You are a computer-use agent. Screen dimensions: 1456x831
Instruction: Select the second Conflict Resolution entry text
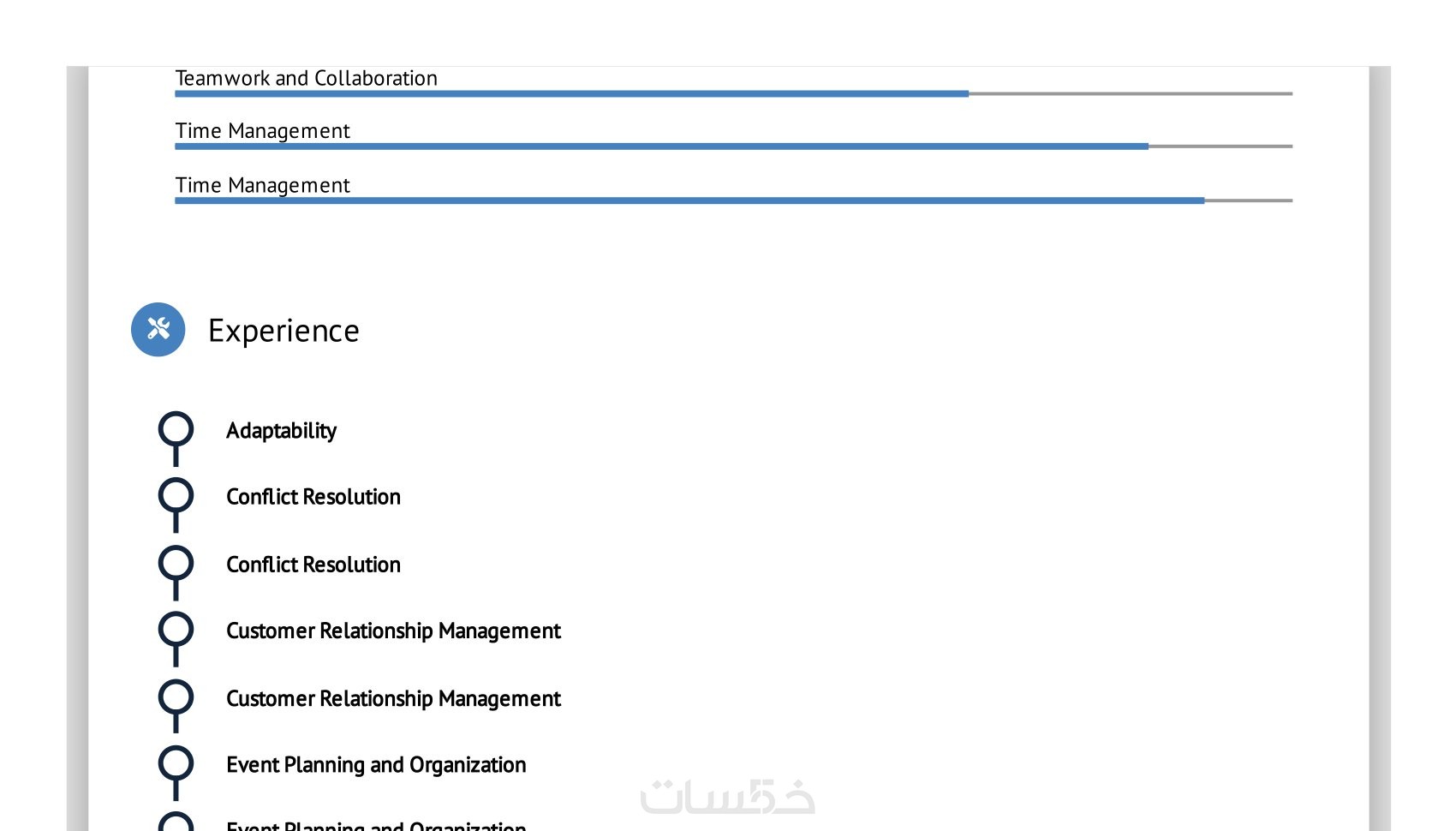(313, 565)
